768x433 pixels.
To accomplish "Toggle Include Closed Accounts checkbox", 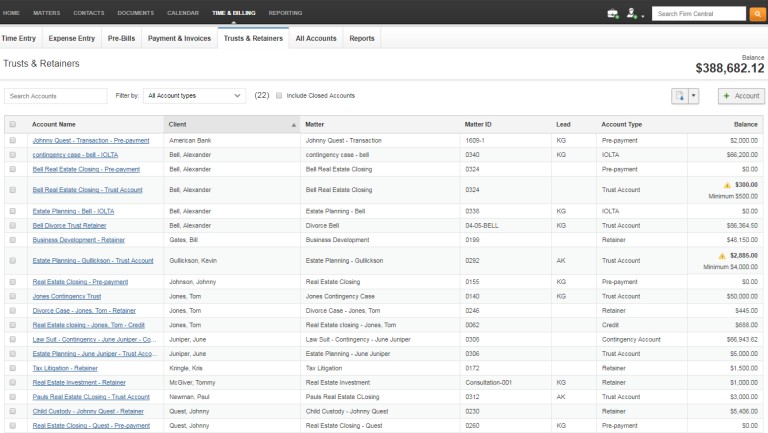I will (x=279, y=96).
